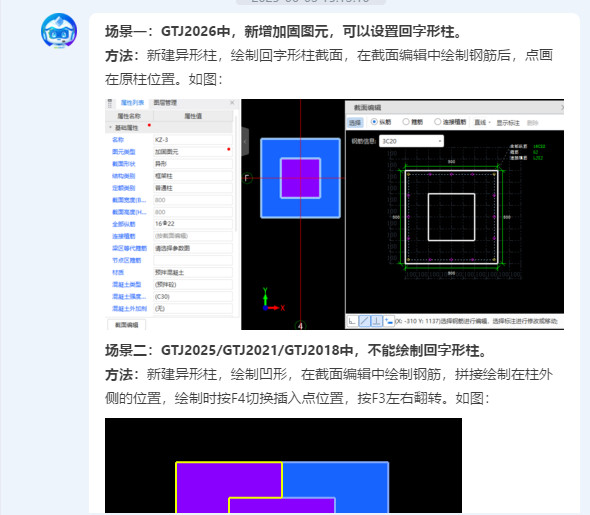This screenshot has width=590, height=515.
Task: Click the robot assistant avatar
Action: point(59,31)
